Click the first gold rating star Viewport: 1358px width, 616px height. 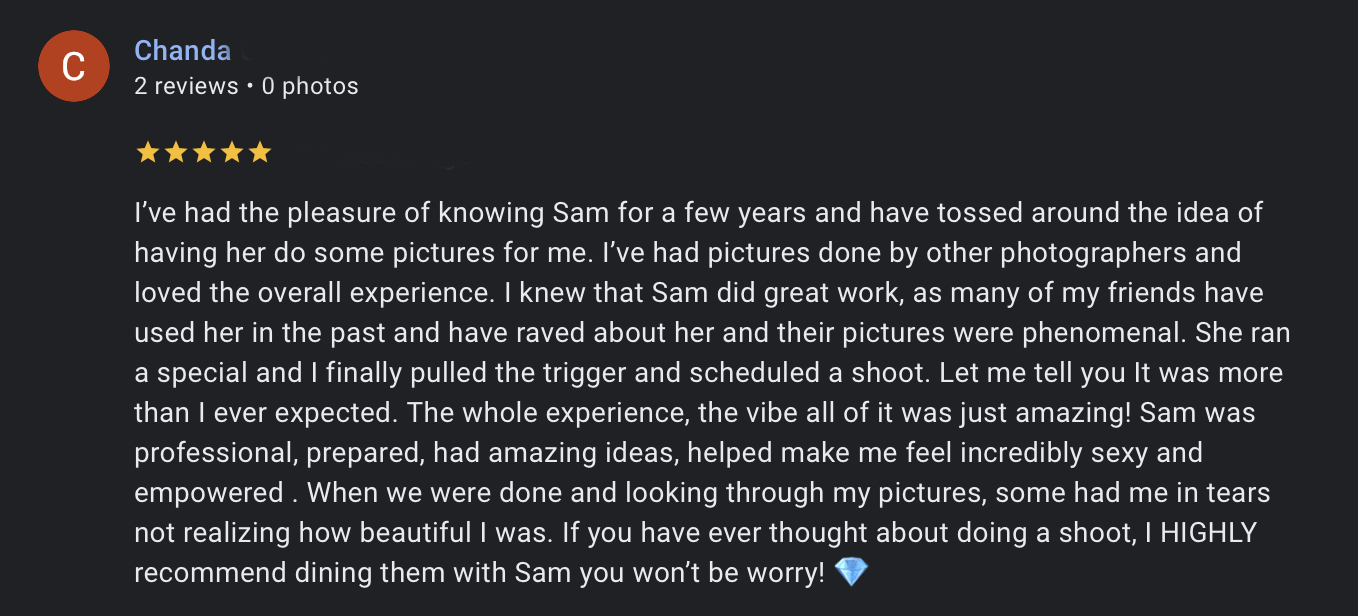147,152
